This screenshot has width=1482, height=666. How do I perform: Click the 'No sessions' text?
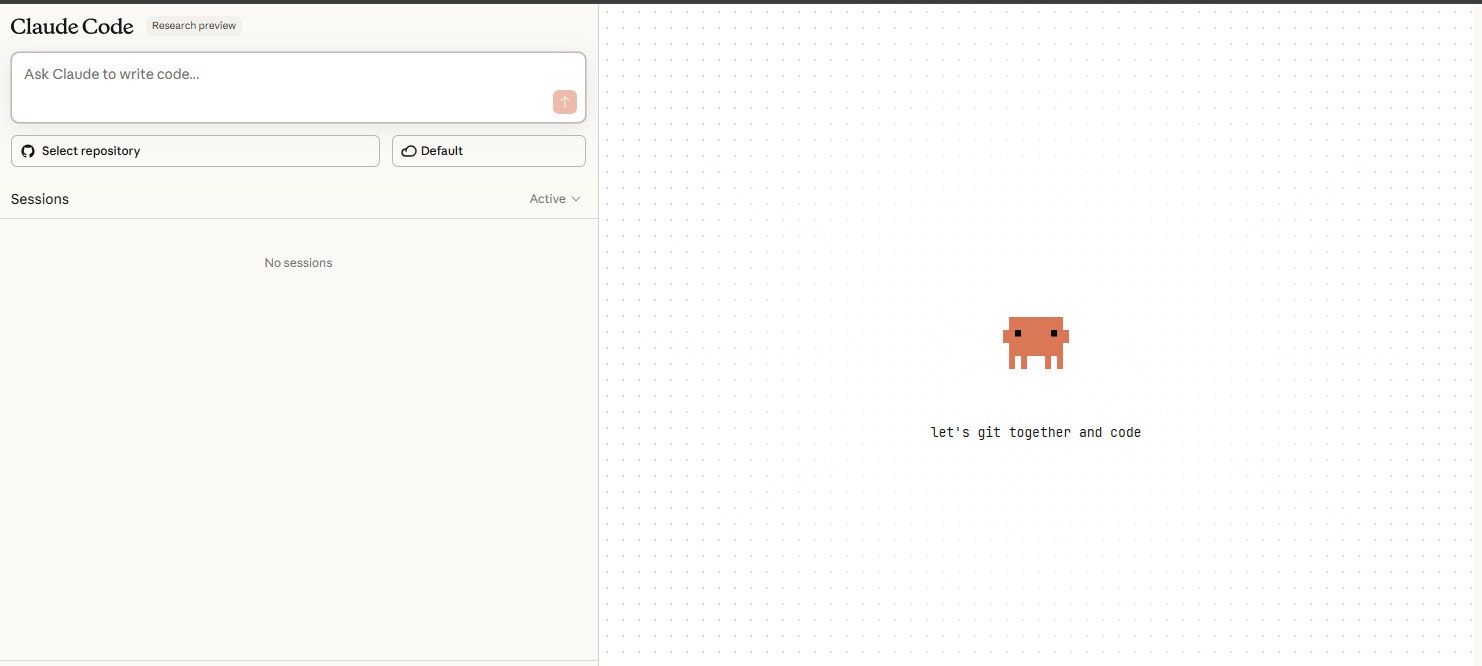[x=298, y=263]
